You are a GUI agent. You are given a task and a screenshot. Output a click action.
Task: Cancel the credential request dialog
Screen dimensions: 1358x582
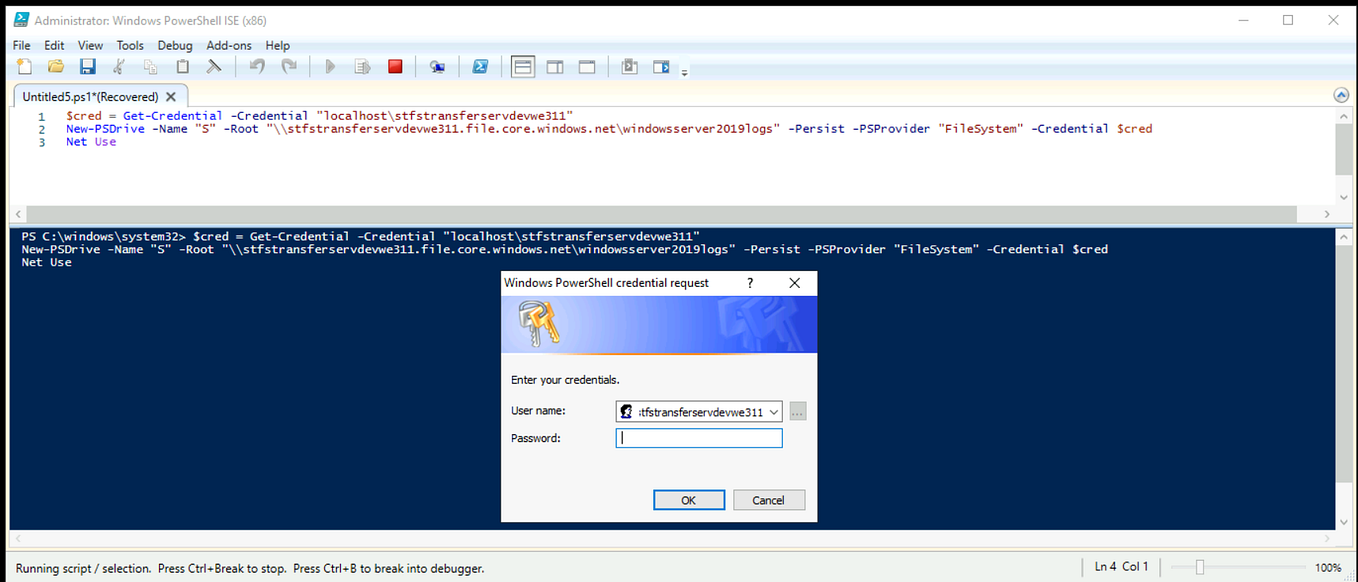tap(769, 500)
